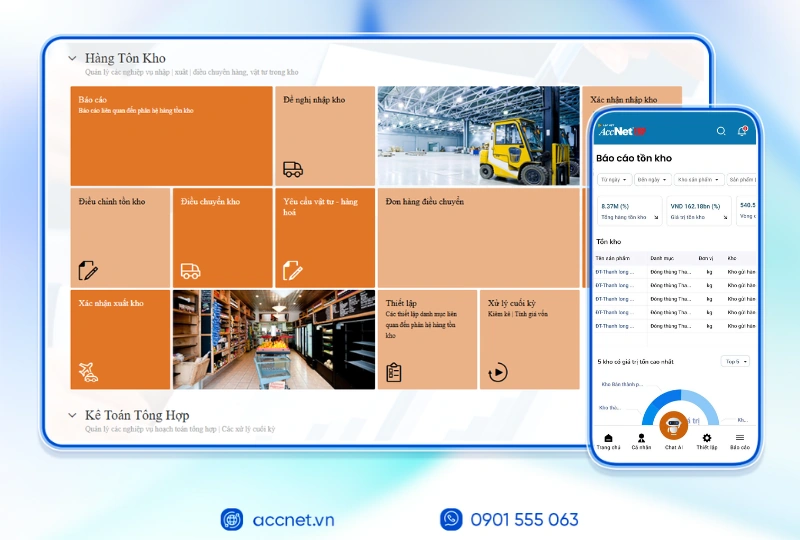Viewport: 800px width, 540px height.
Task: Open the Xác nhận nhập kho tile
Action: coord(632,98)
